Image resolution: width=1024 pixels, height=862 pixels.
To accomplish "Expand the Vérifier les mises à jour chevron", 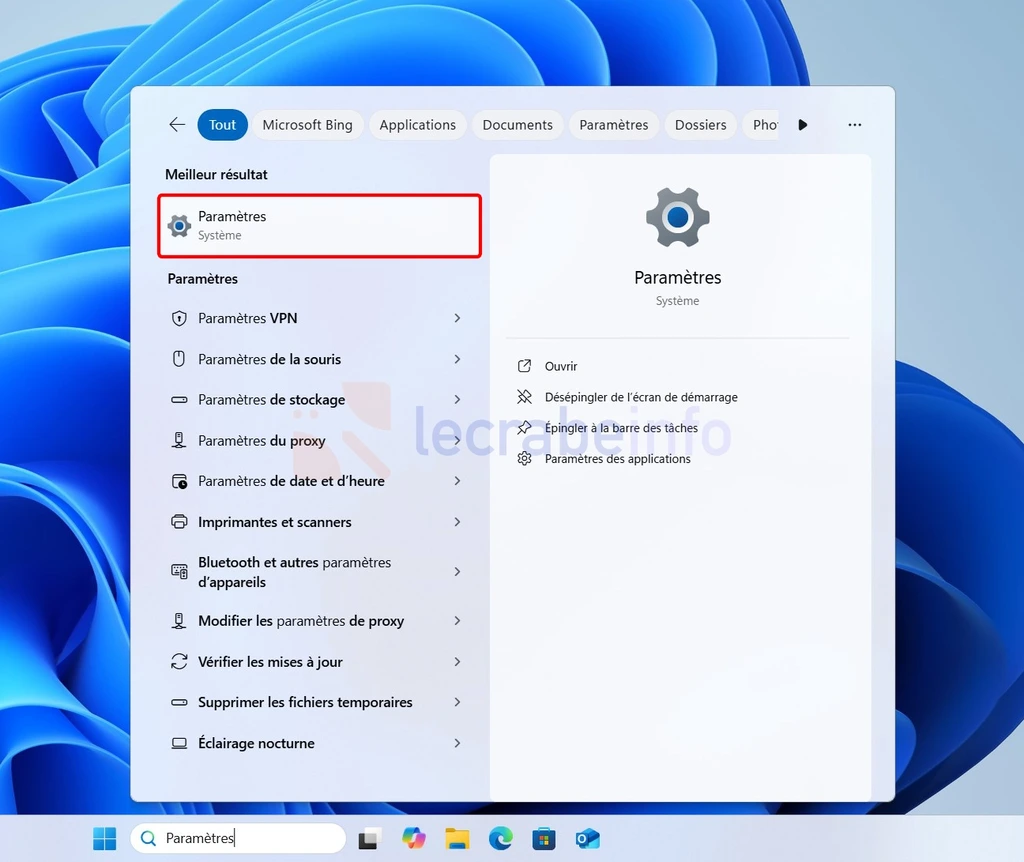I will (457, 662).
